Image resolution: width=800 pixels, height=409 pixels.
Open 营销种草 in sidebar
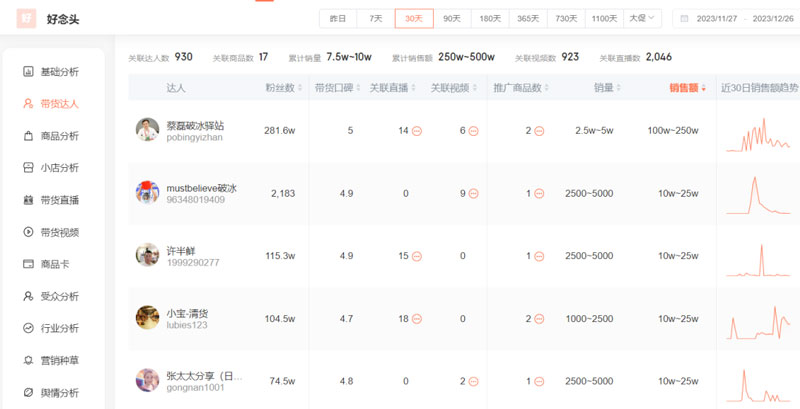click(x=58, y=360)
